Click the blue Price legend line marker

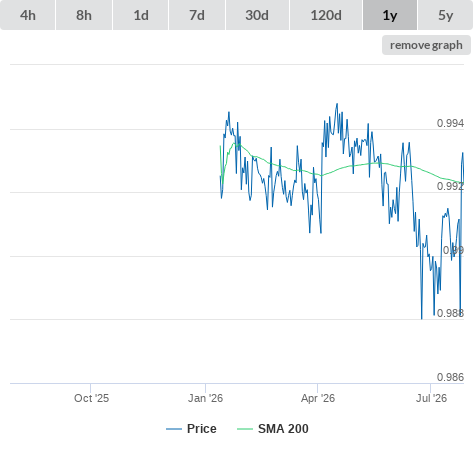[174, 429]
